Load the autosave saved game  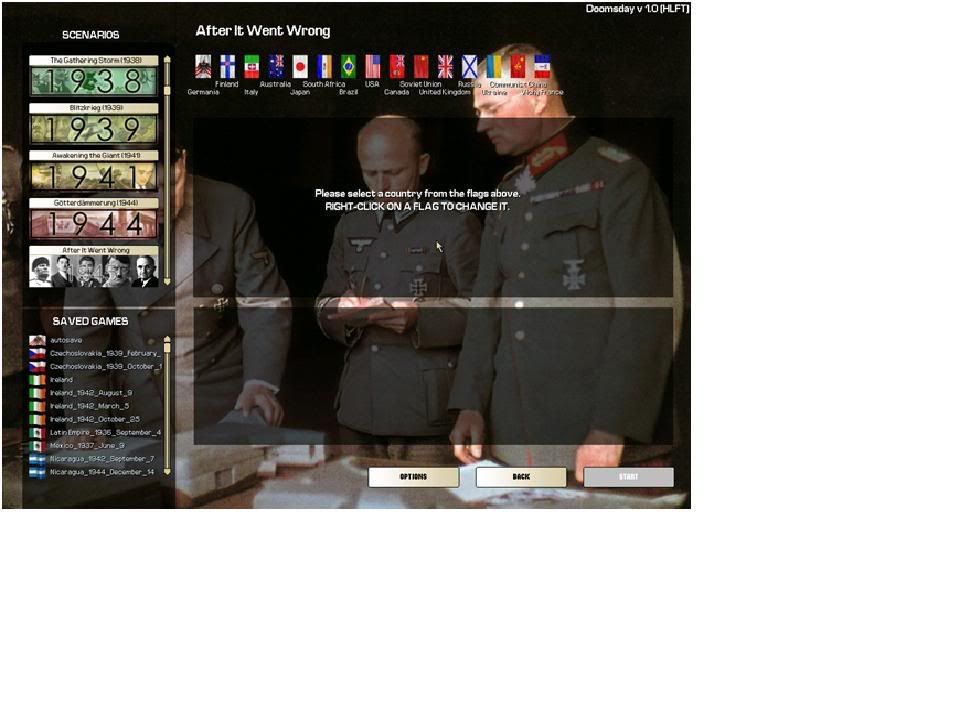pyautogui.click(x=66, y=340)
